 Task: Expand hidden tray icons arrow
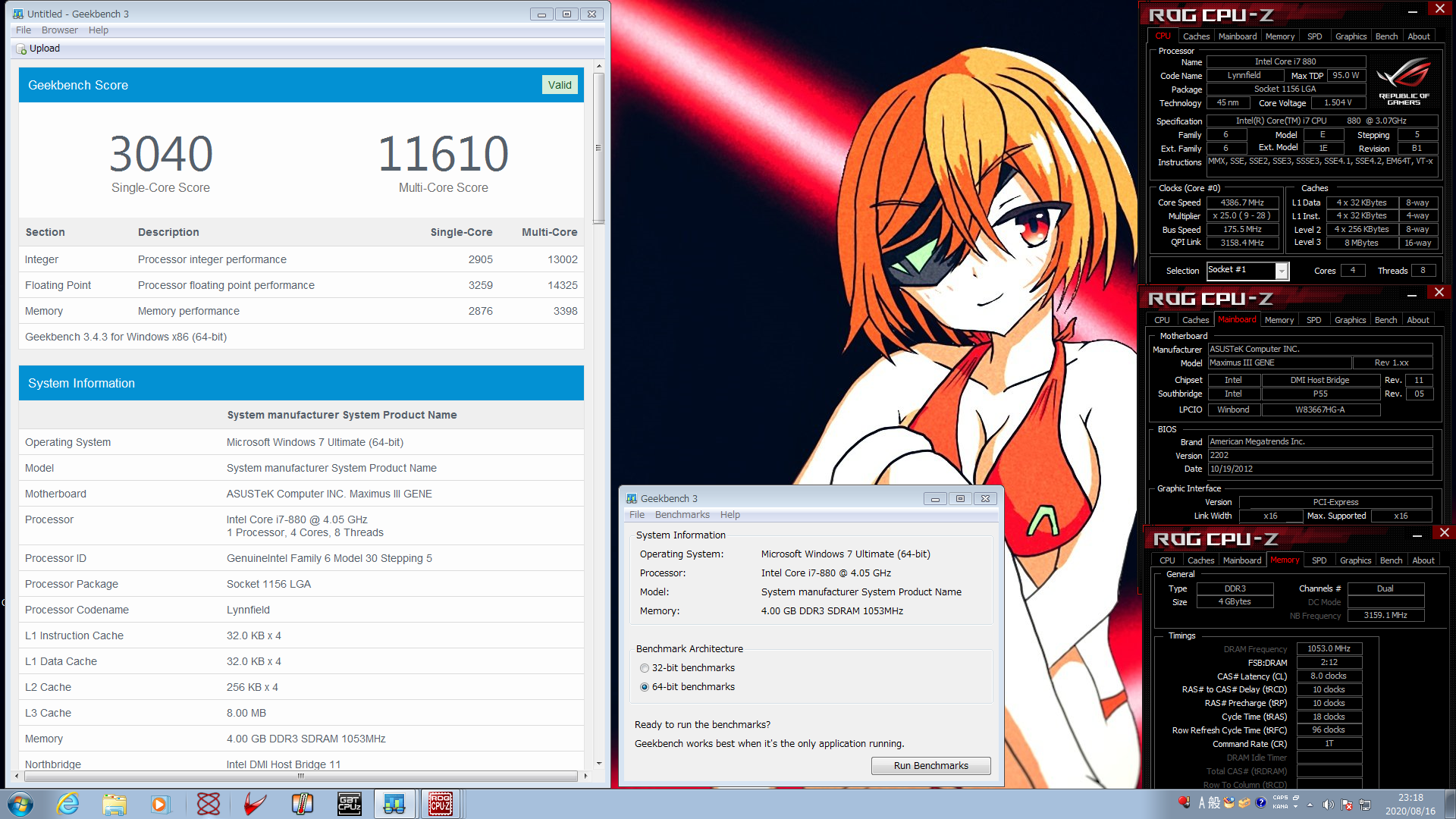point(1310,805)
